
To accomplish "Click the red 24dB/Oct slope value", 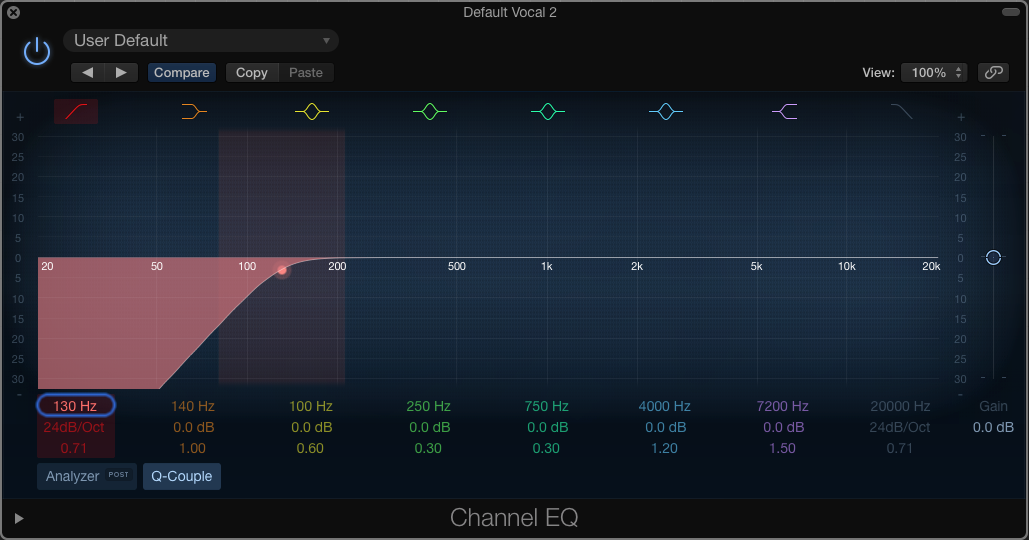I will [x=74, y=427].
